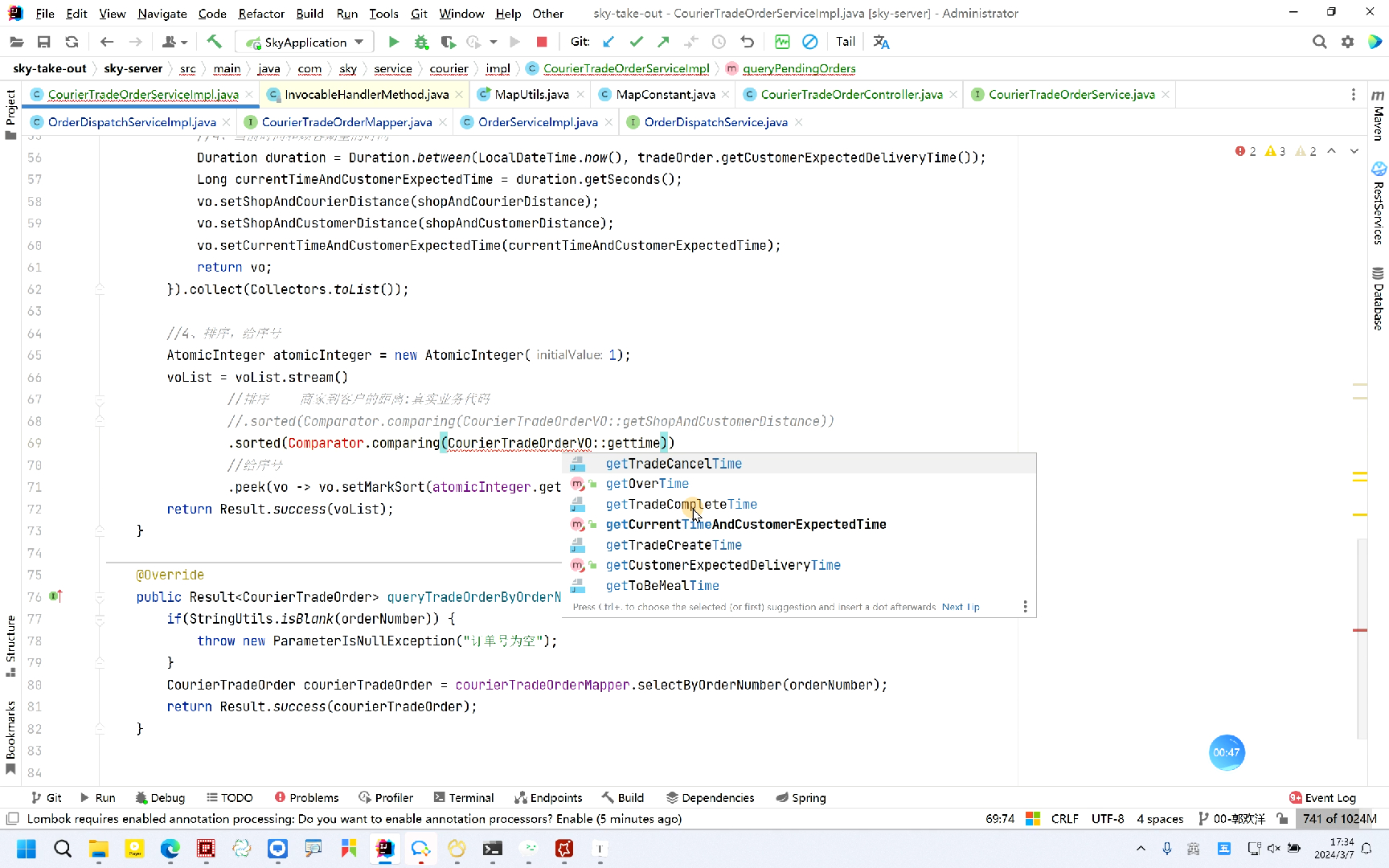Switch to OrderServiceImpl.java tab
The width and height of the screenshot is (1389, 868).
tap(538, 122)
